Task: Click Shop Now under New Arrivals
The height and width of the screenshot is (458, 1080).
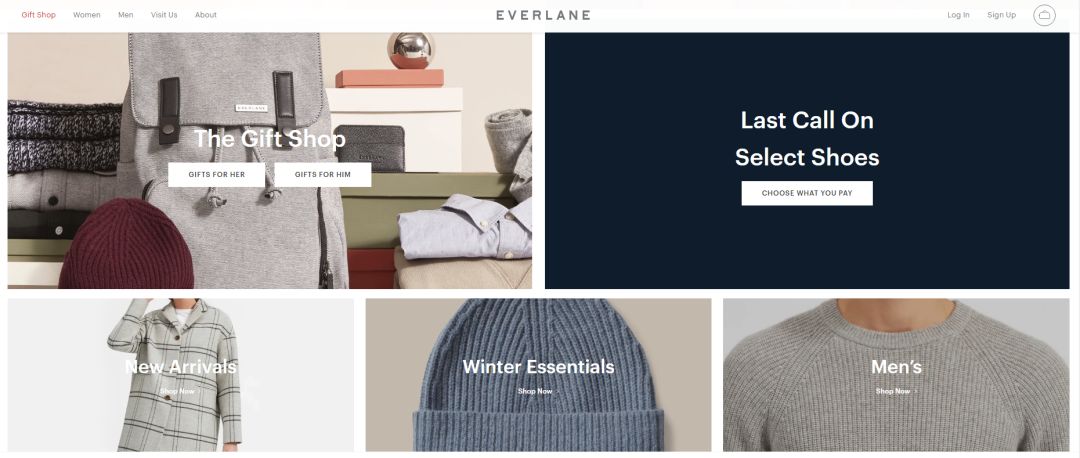Action: point(180,391)
